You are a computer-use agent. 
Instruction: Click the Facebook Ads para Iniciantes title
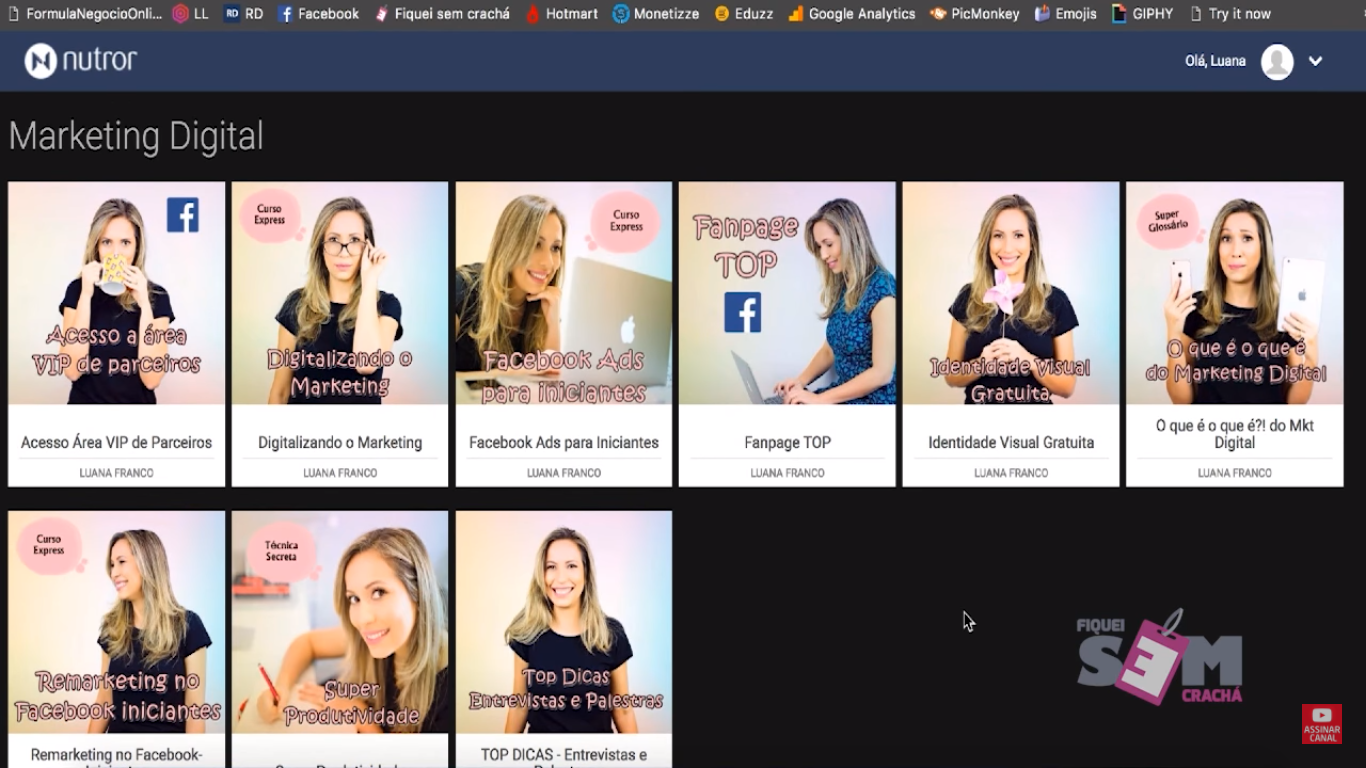(x=564, y=442)
